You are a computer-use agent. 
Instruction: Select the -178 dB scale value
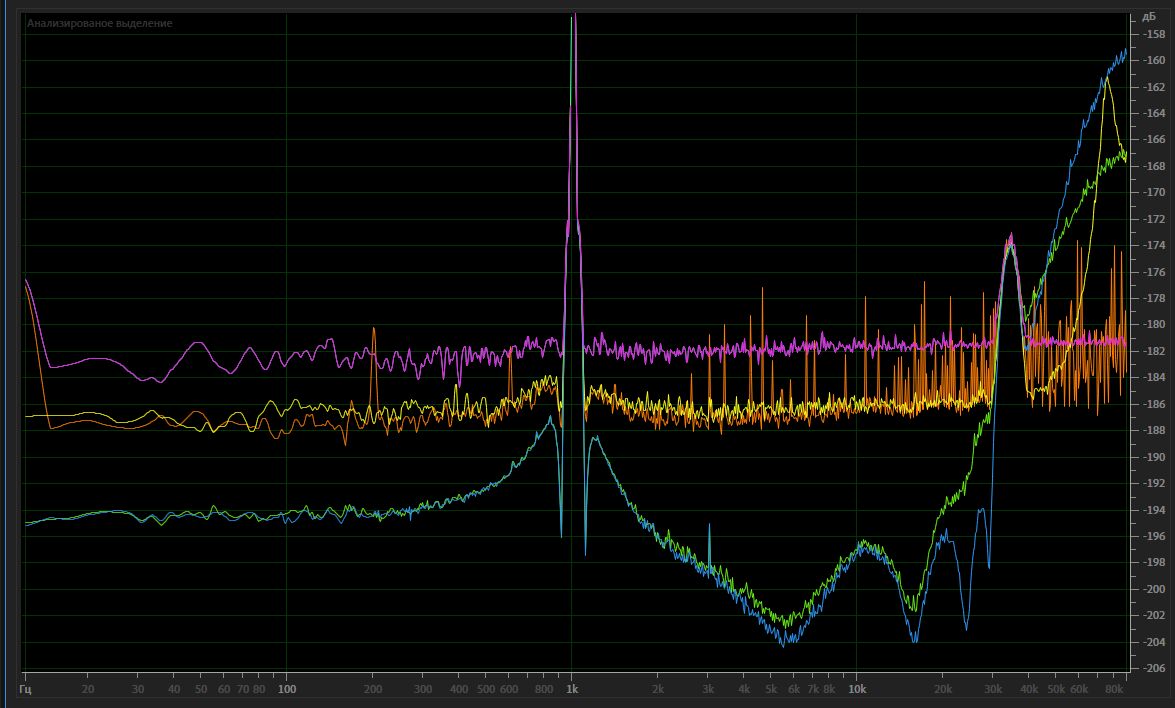pyautogui.click(x=1153, y=298)
